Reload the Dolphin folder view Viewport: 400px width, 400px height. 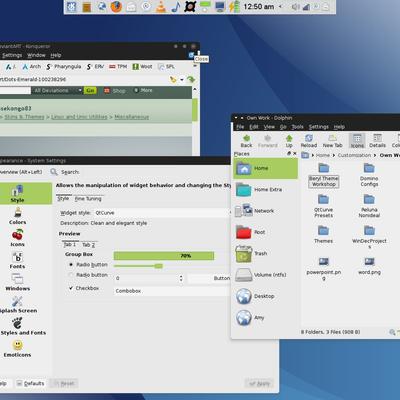pos(309,141)
